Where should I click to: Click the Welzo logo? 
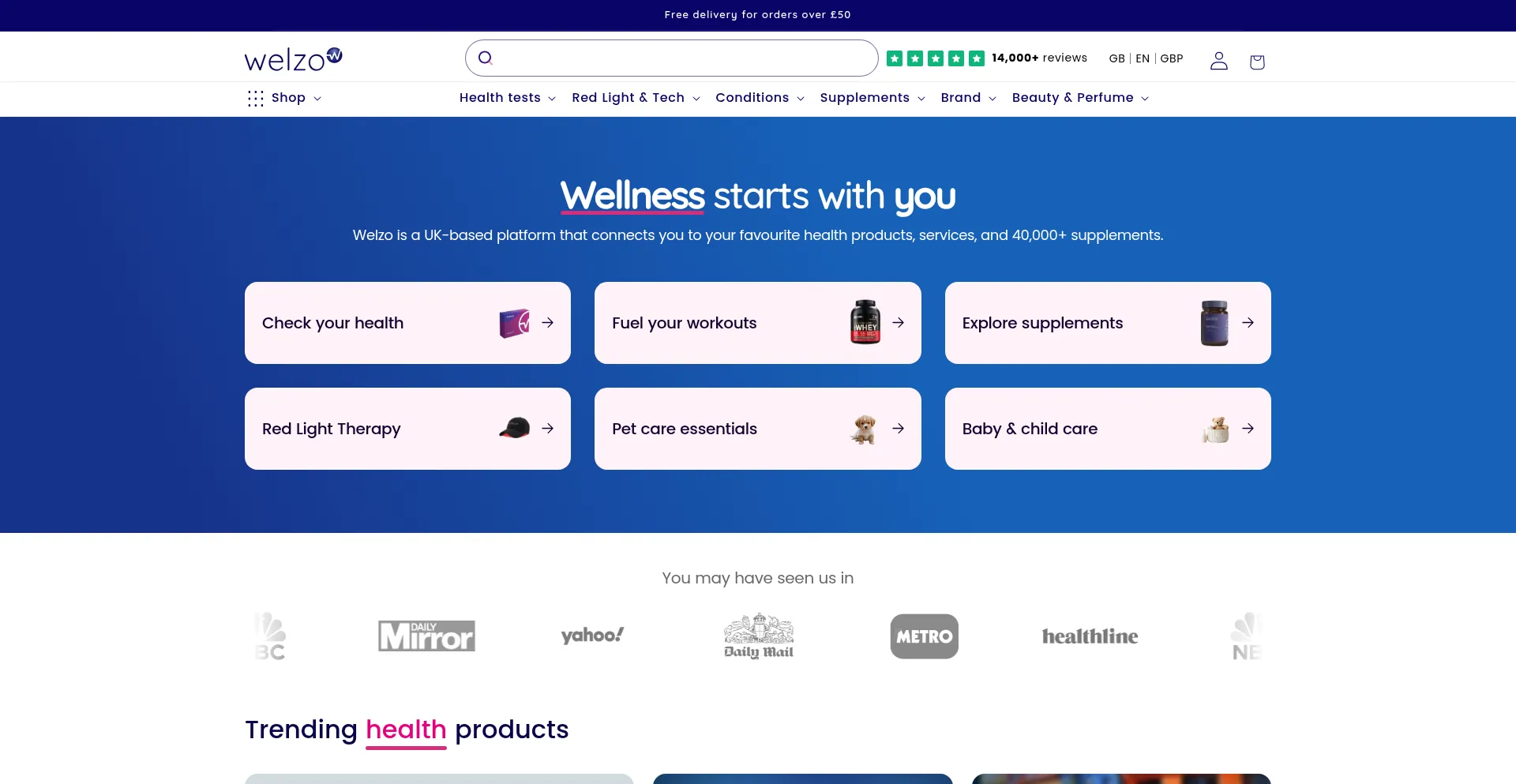point(293,59)
